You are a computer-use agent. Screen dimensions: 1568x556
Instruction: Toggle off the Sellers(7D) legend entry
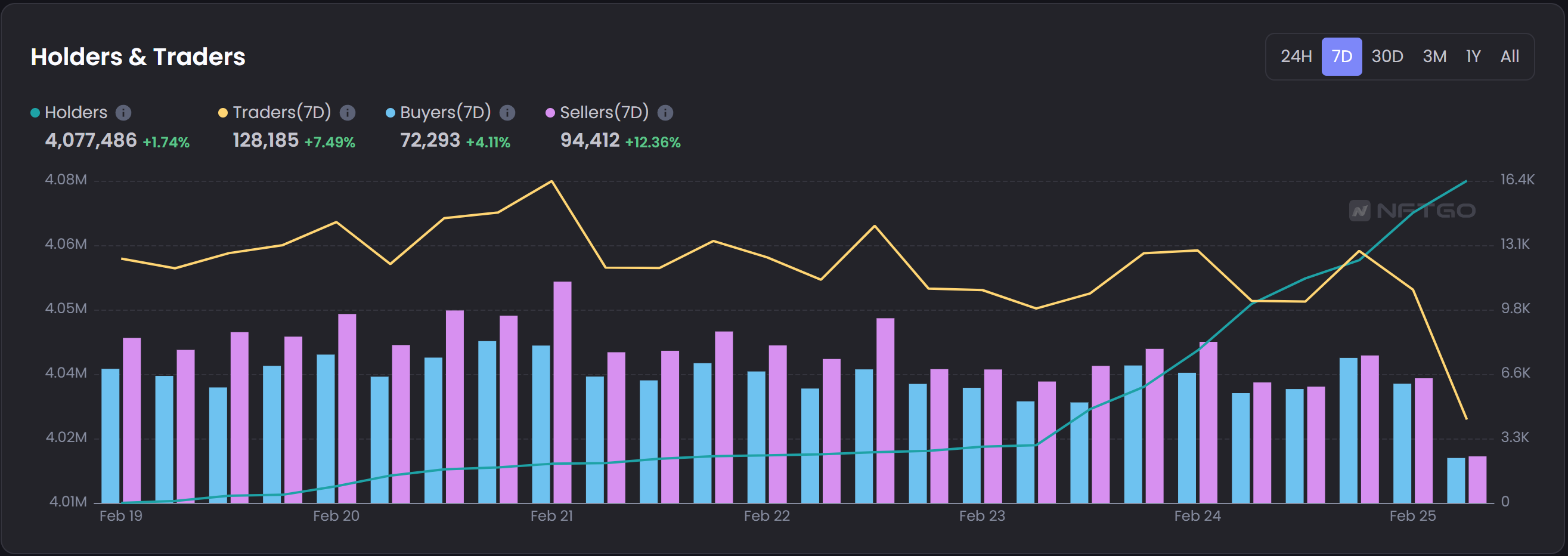coord(605,112)
